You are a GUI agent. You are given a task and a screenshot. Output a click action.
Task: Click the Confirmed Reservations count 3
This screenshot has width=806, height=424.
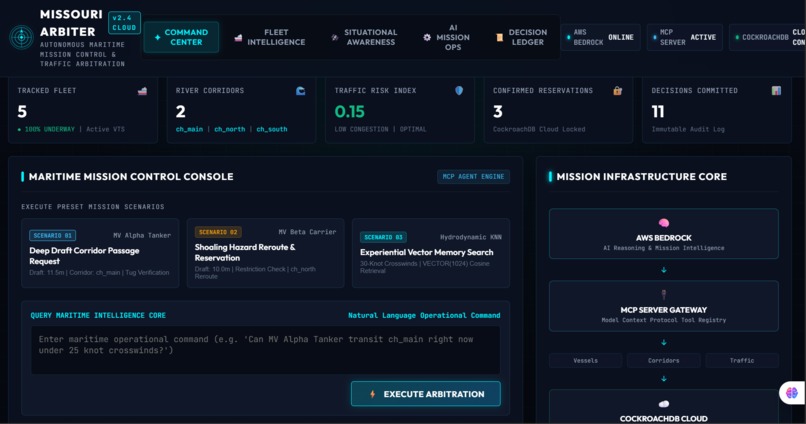[x=498, y=112]
